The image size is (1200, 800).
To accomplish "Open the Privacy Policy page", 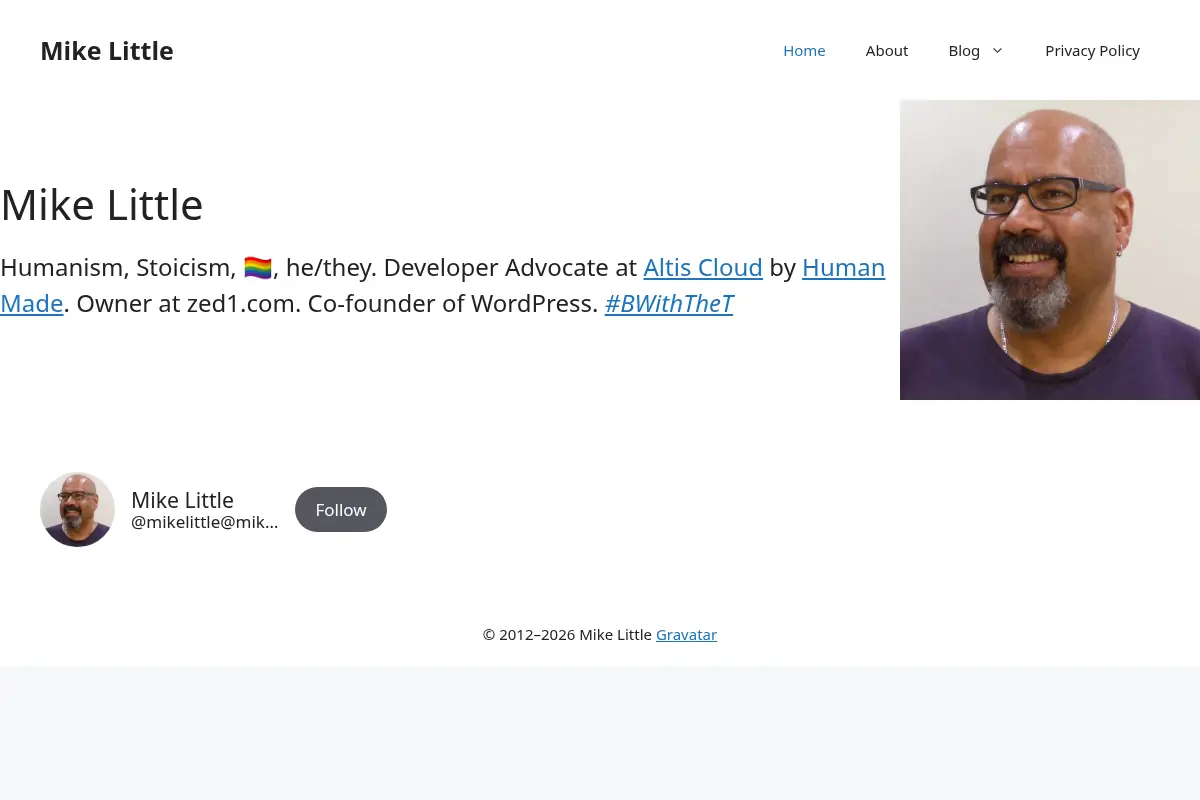I will (1092, 50).
